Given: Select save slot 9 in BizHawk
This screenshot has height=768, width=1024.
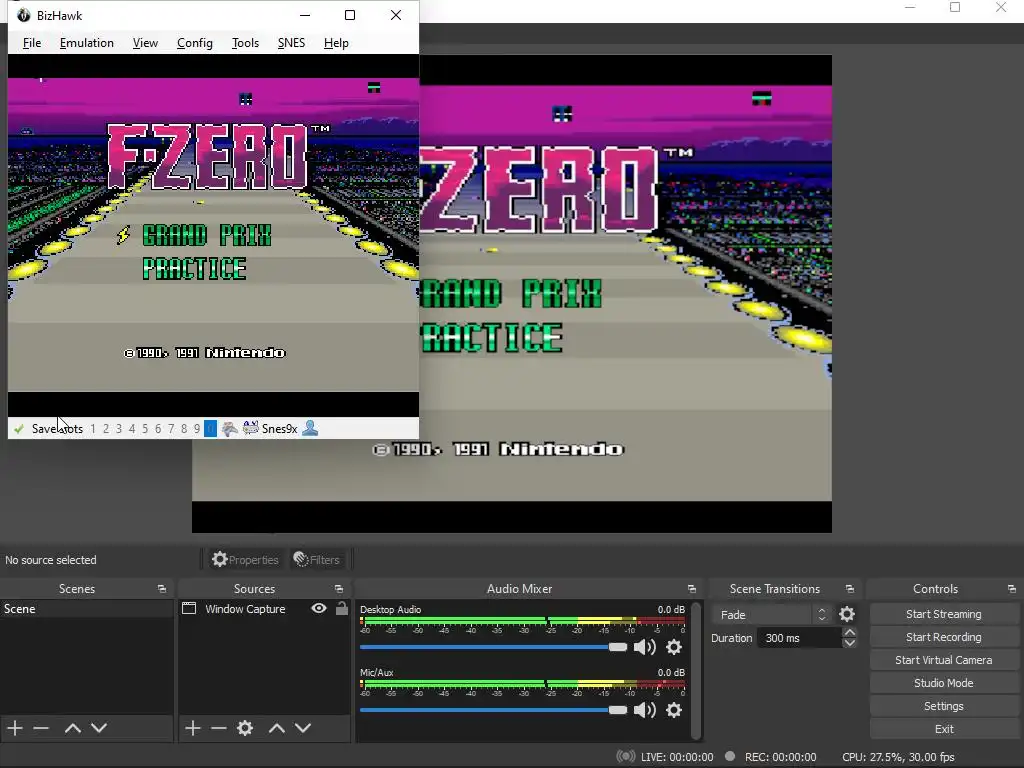Looking at the screenshot, I should click(197, 428).
